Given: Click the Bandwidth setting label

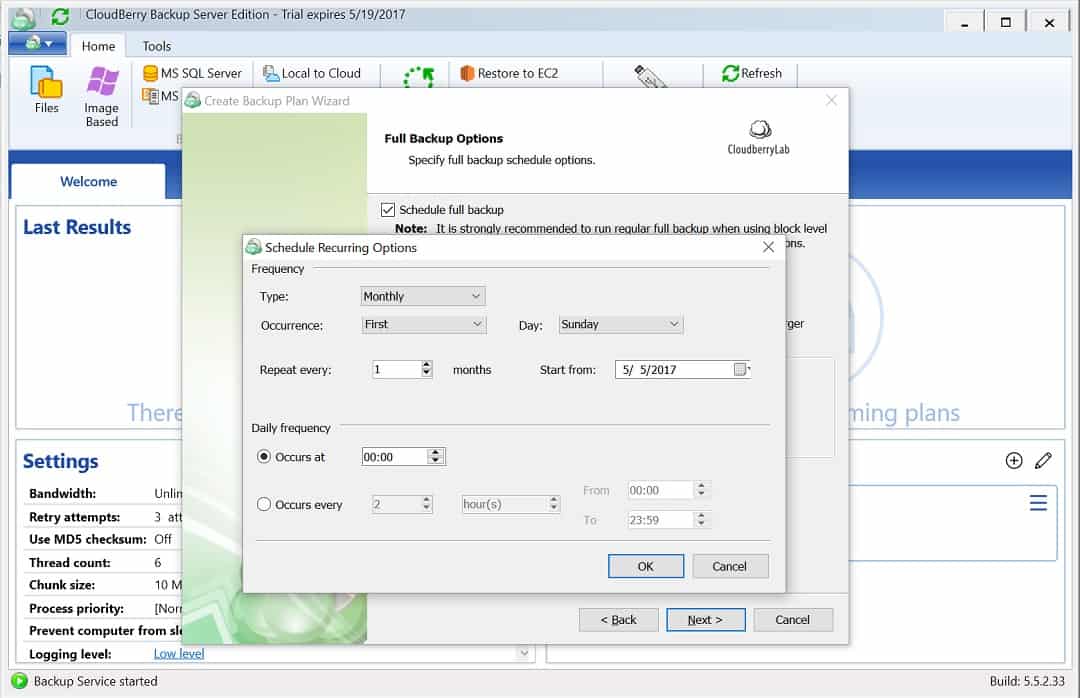Looking at the screenshot, I should click(63, 493).
